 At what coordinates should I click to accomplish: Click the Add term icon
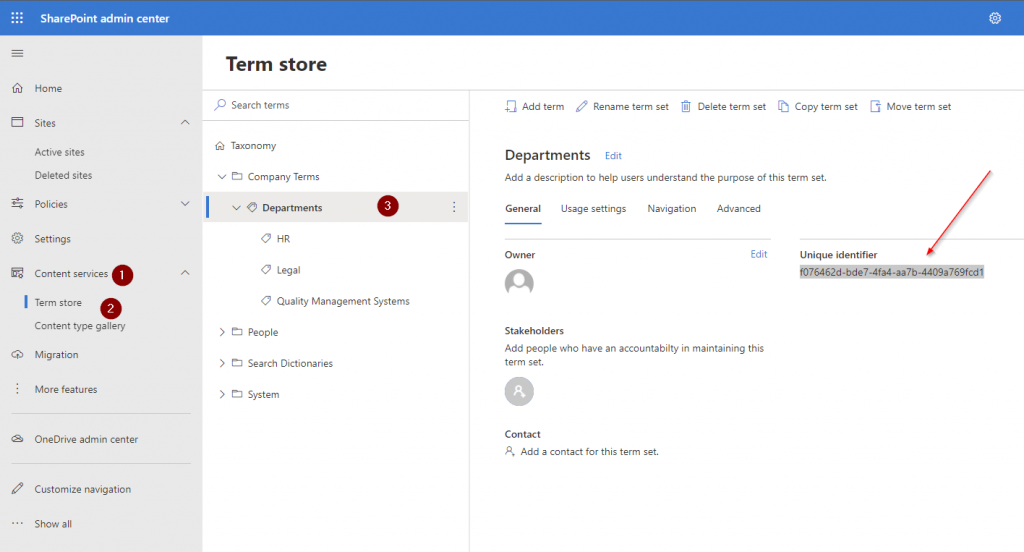(510, 106)
